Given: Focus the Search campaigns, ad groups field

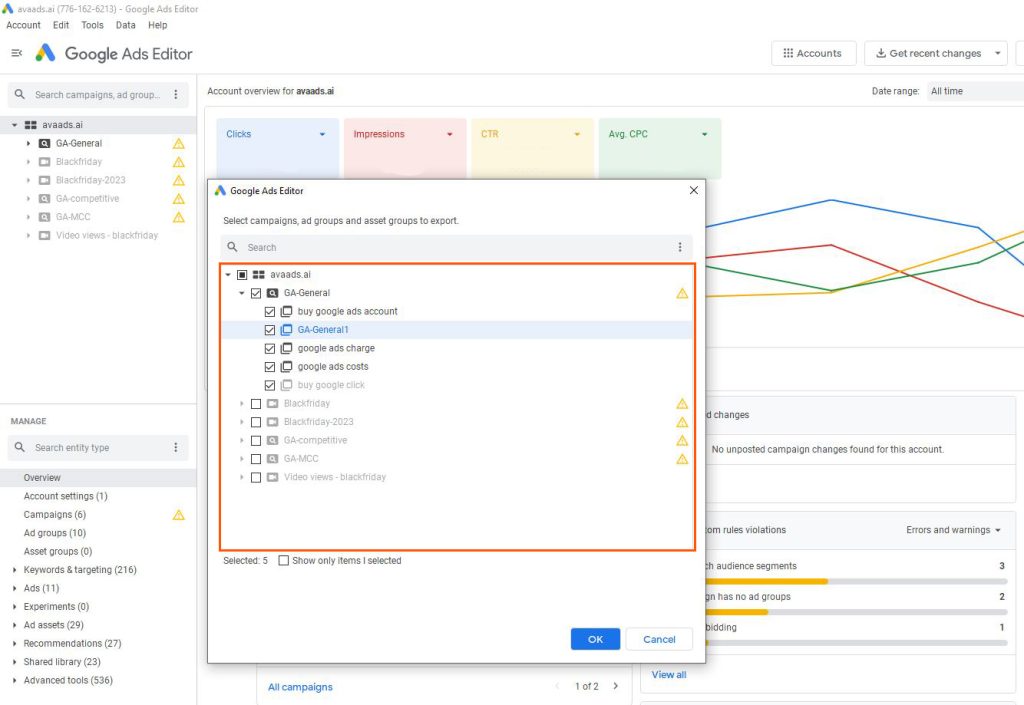Looking at the screenshot, I should click(98, 95).
